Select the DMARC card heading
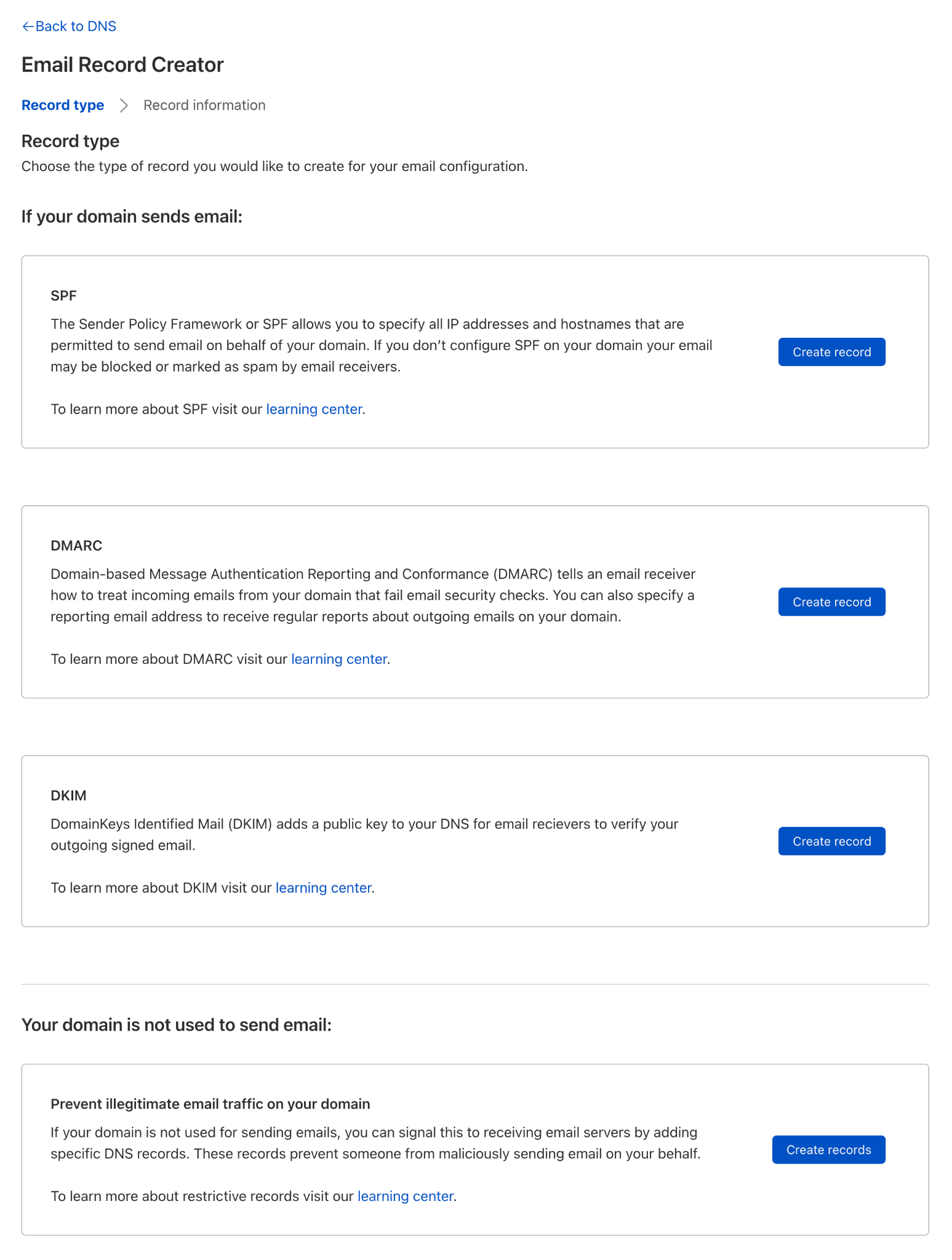The height and width of the screenshot is (1260, 952). (76, 546)
